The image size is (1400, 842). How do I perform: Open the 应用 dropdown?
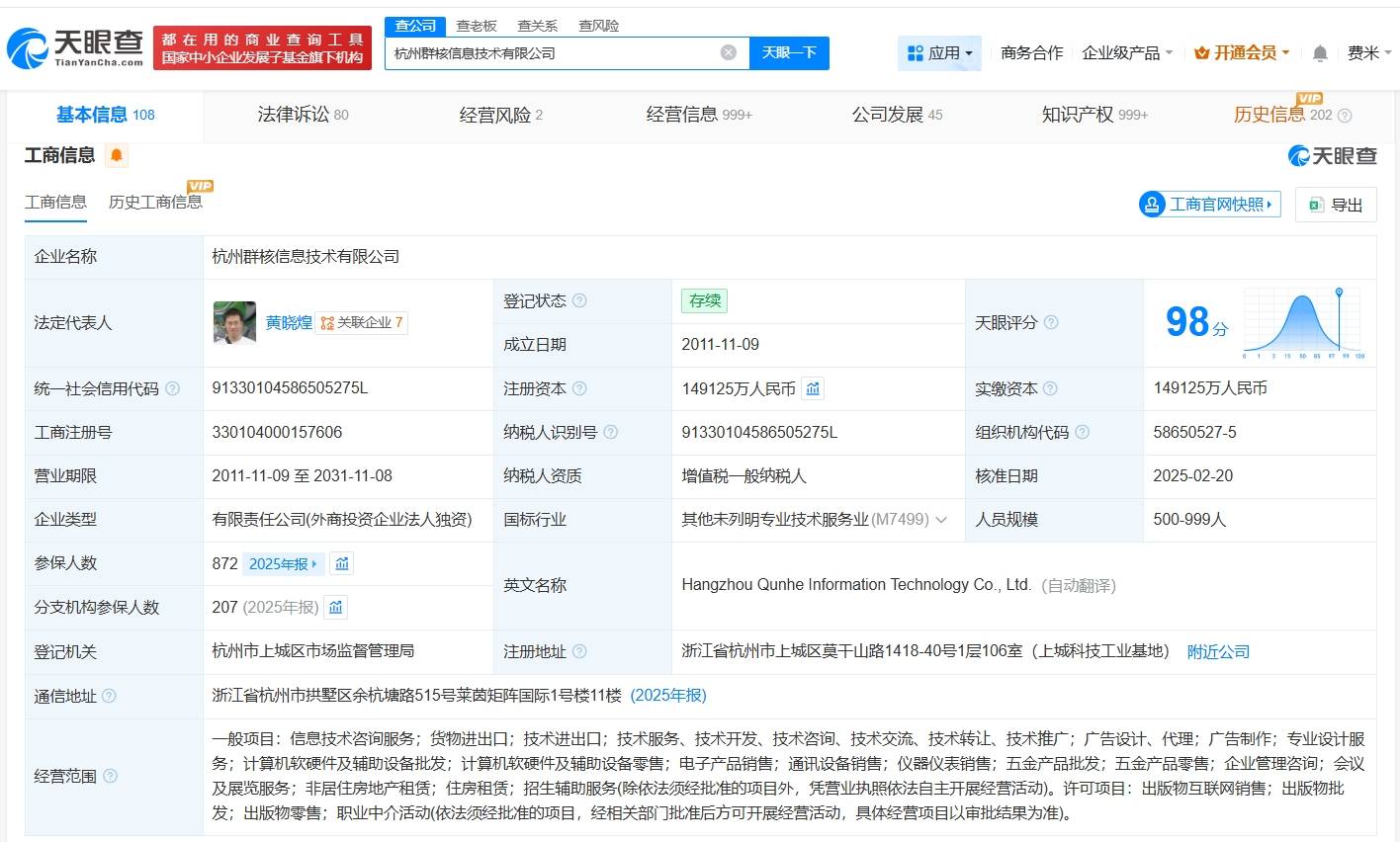[939, 53]
